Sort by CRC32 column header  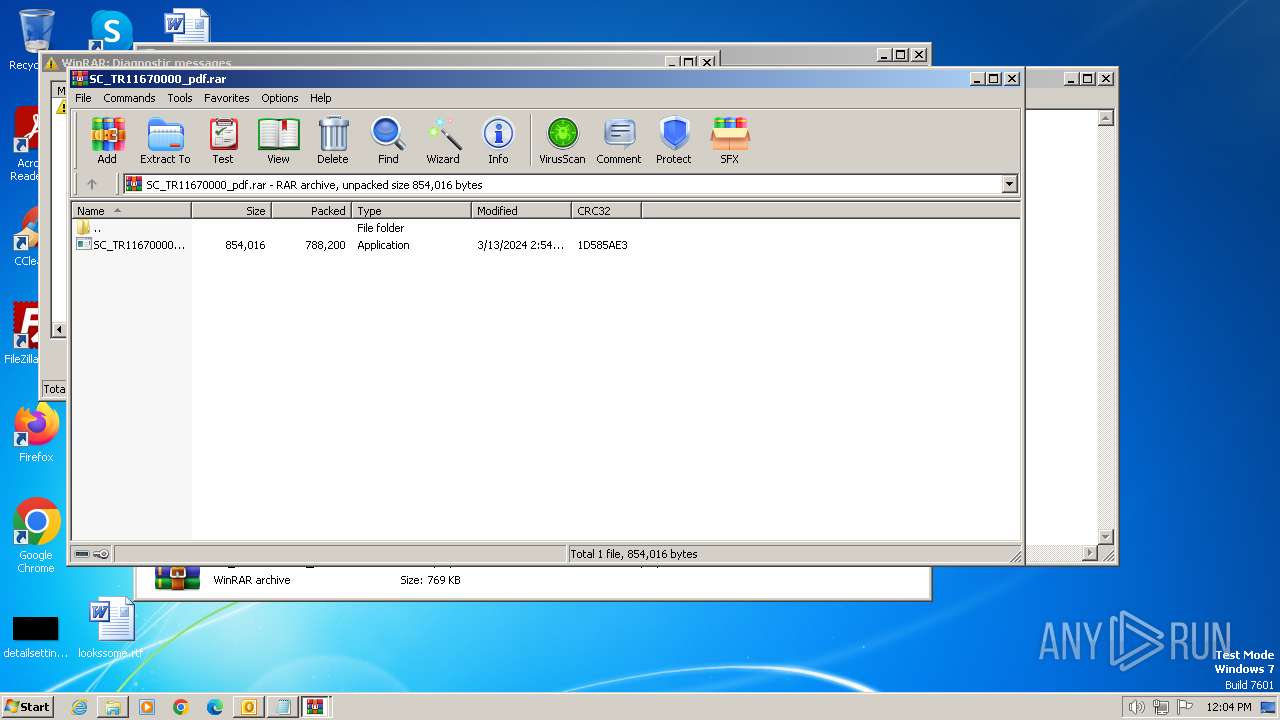[x=606, y=211]
